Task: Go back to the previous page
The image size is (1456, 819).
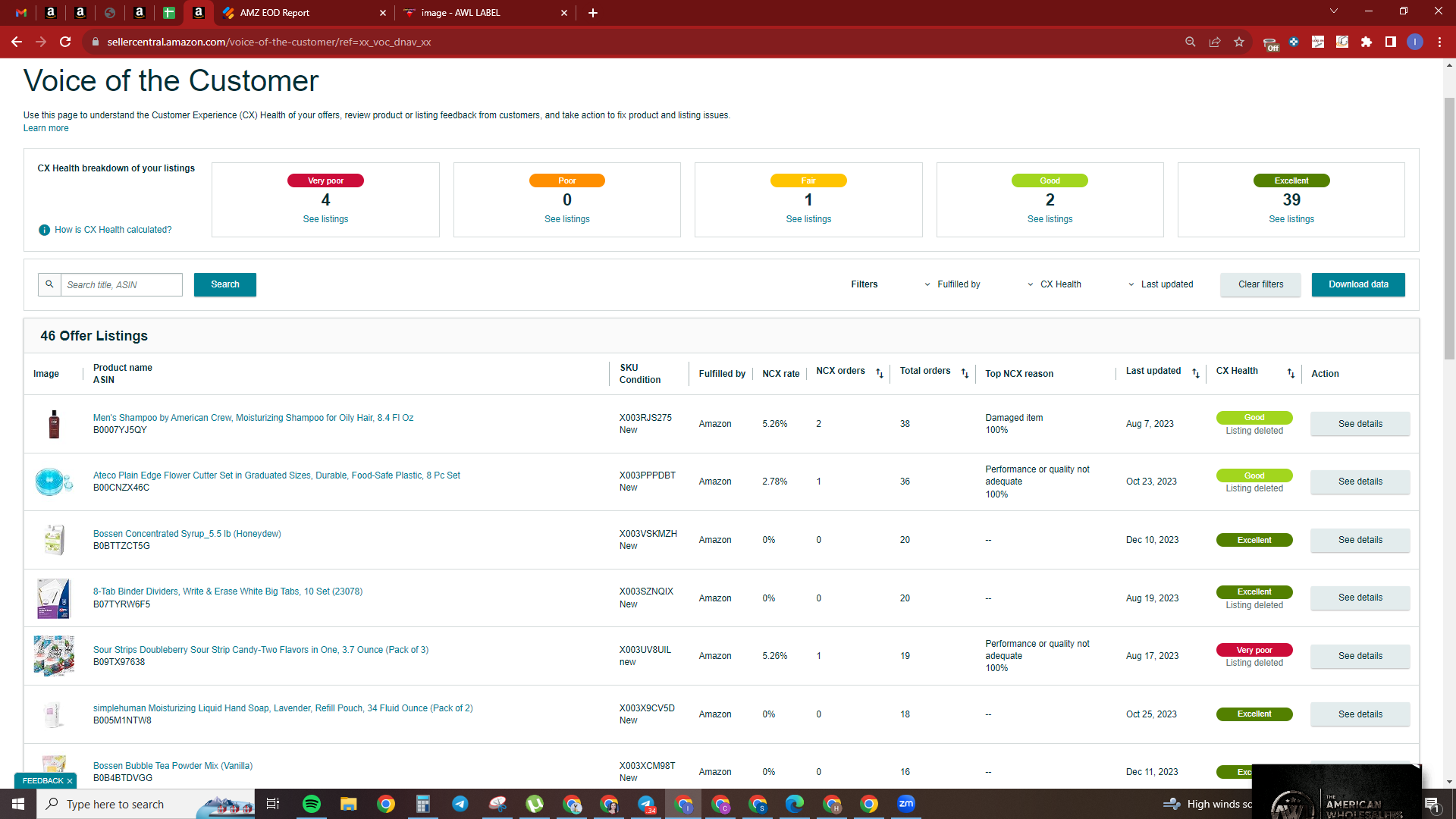Action: pyautogui.click(x=17, y=42)
